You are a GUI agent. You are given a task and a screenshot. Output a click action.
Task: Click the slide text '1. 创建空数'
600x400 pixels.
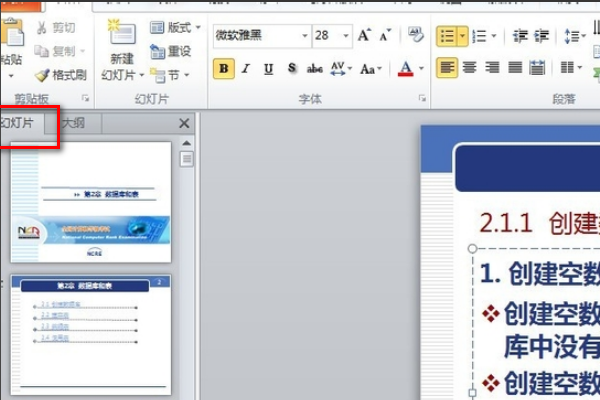pyautogui.click(x=540, y=273)
